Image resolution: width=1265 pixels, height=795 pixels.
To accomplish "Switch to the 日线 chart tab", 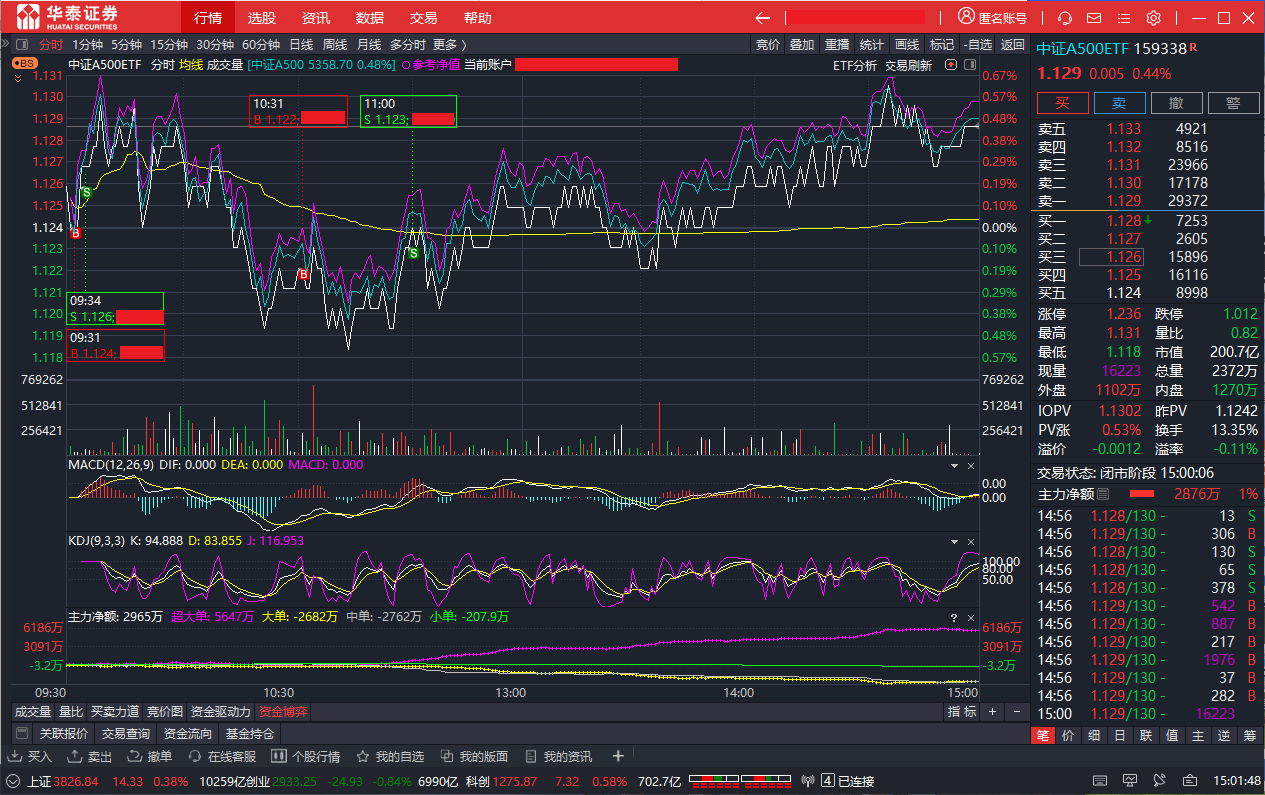I will [300, 44].
